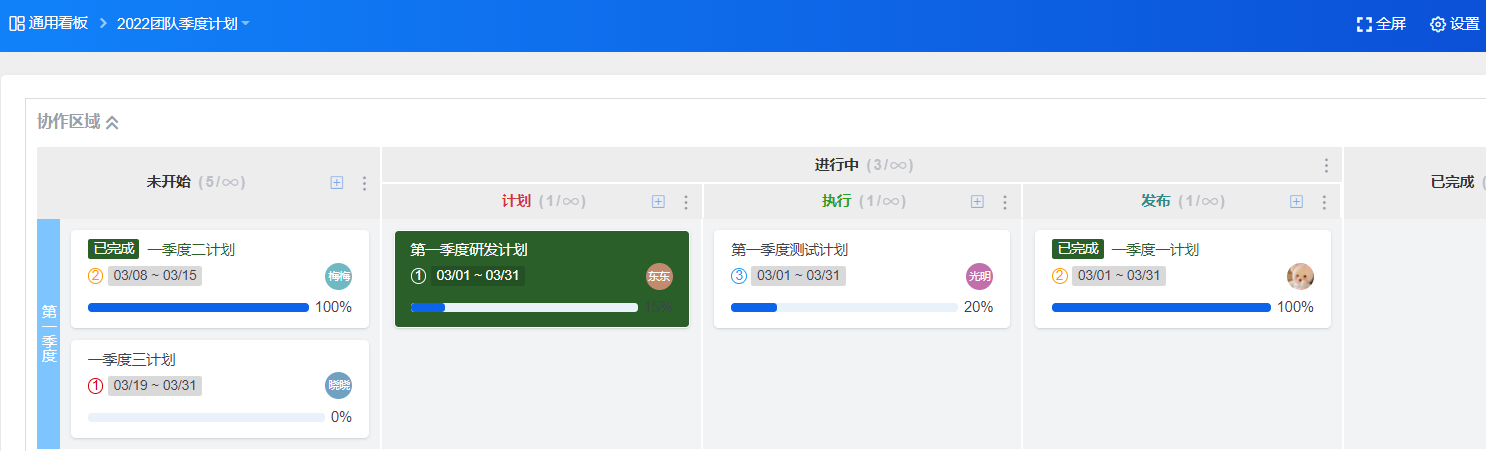The width and height of the screenshot is (1486, 451).
Task: Open the 第一季度研发计划 card title
Action: pos(469,249)
